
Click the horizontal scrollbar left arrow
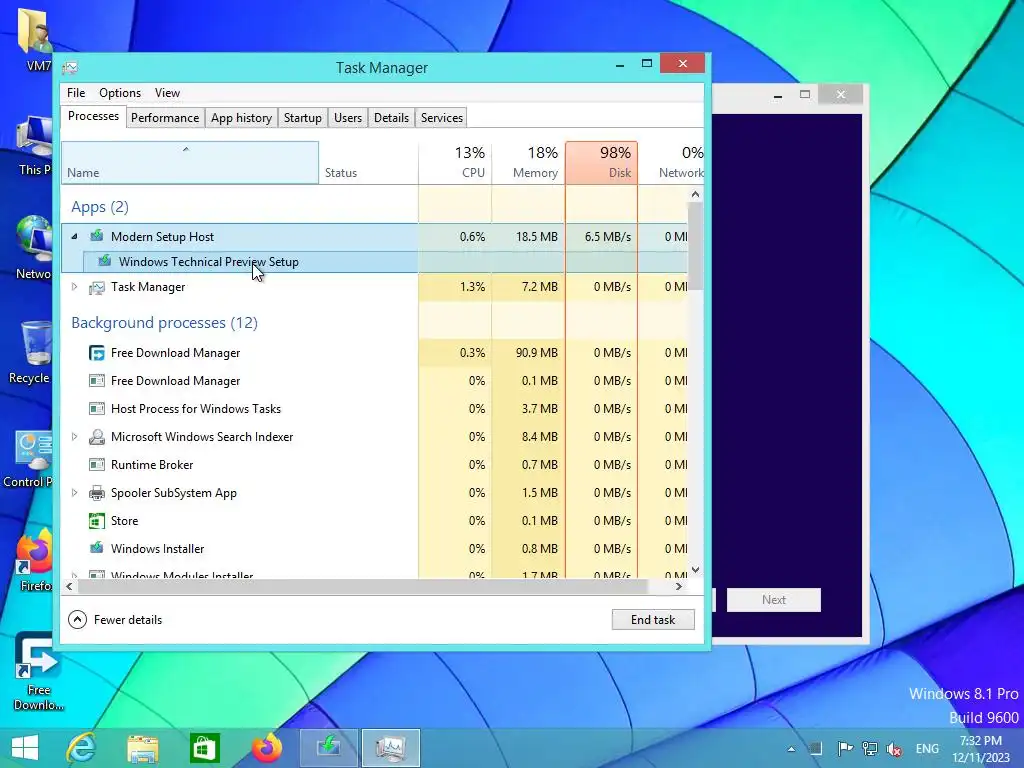pos(69,586)
